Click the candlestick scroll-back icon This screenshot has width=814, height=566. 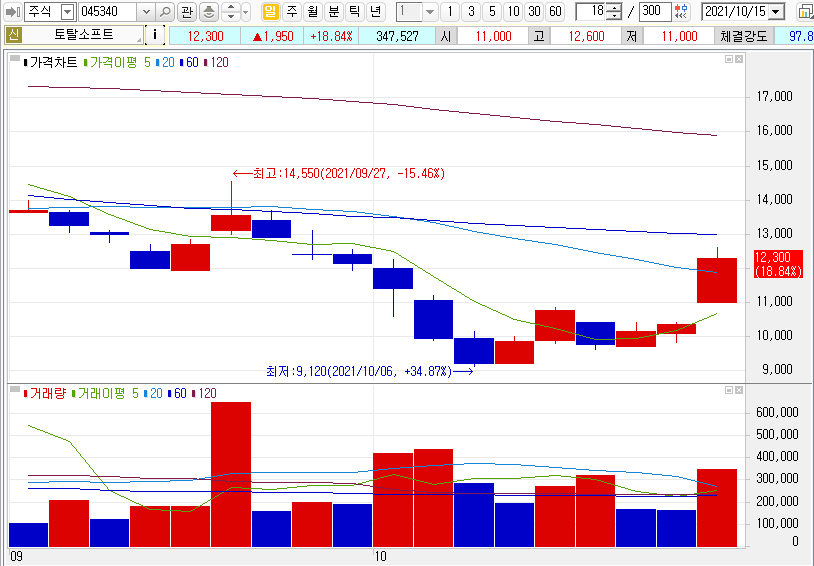click(x=681, y=11)
